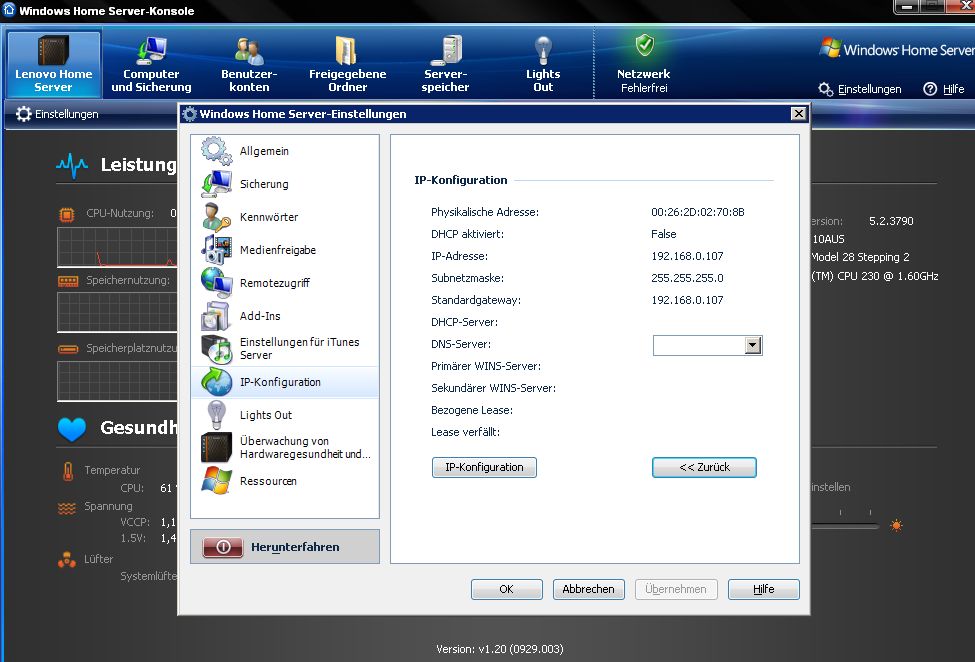The height and width of the screenshot is (662, 975).
Task: Open the DNS-Server dropdown arrow
Action: click(x=753, y=345)
